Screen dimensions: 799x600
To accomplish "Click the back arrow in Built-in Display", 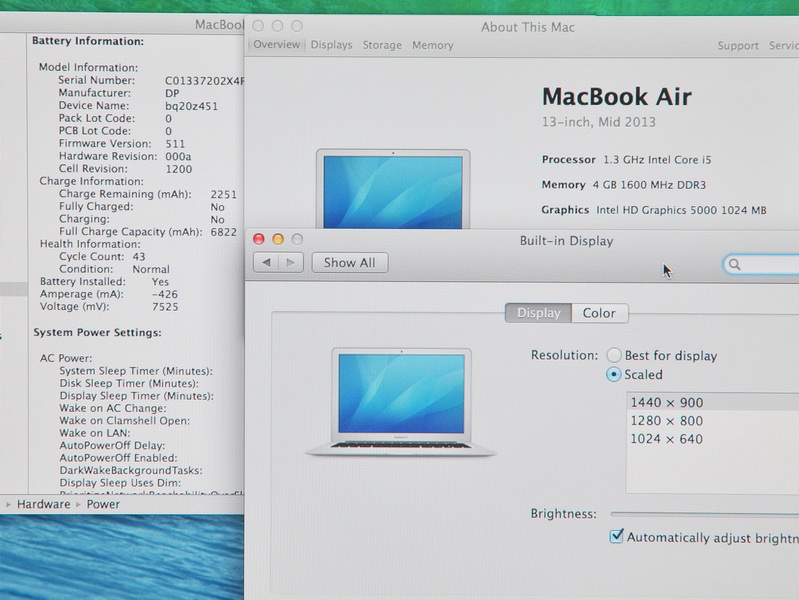I will [266, 263].
